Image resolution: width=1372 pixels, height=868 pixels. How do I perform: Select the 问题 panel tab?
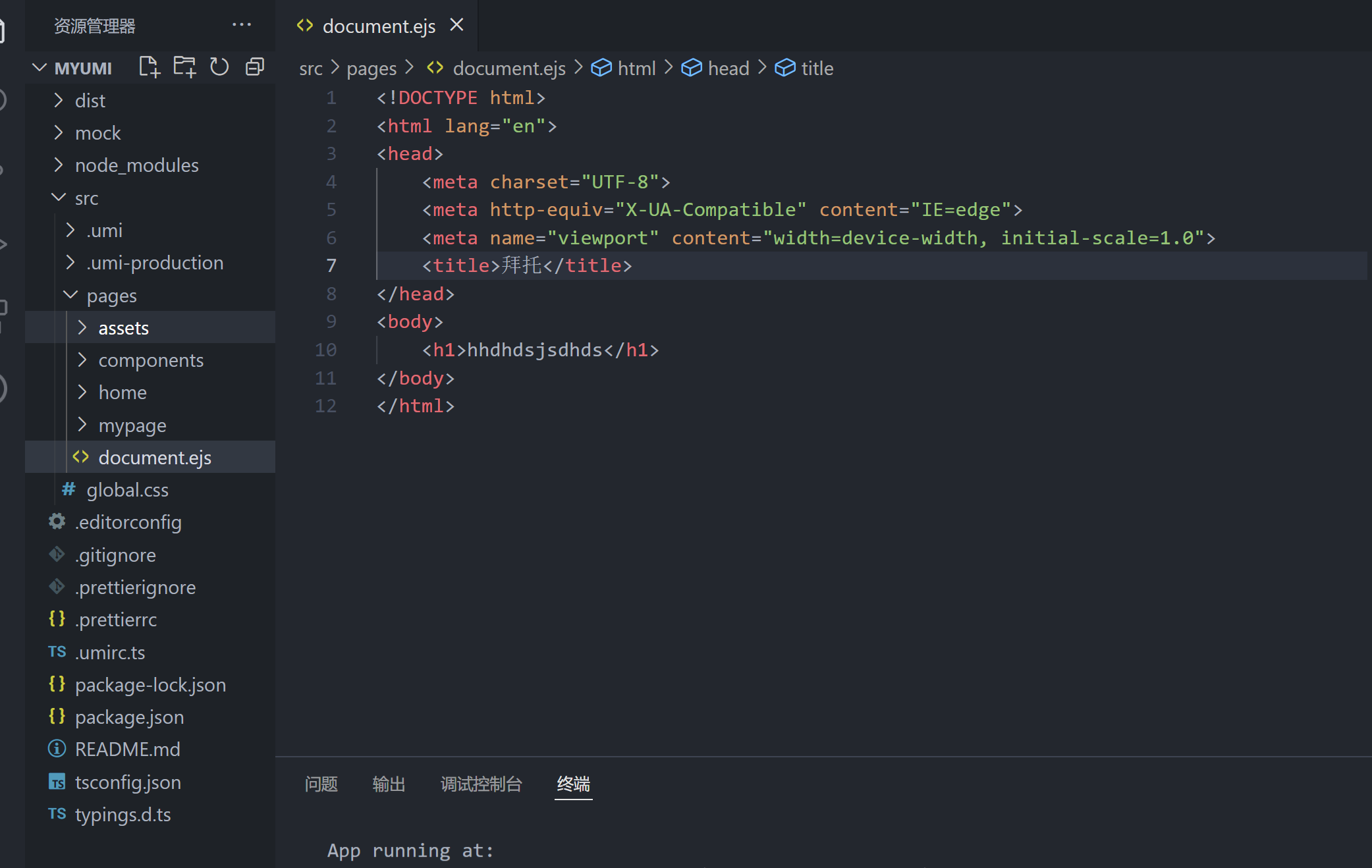point(321,784)
